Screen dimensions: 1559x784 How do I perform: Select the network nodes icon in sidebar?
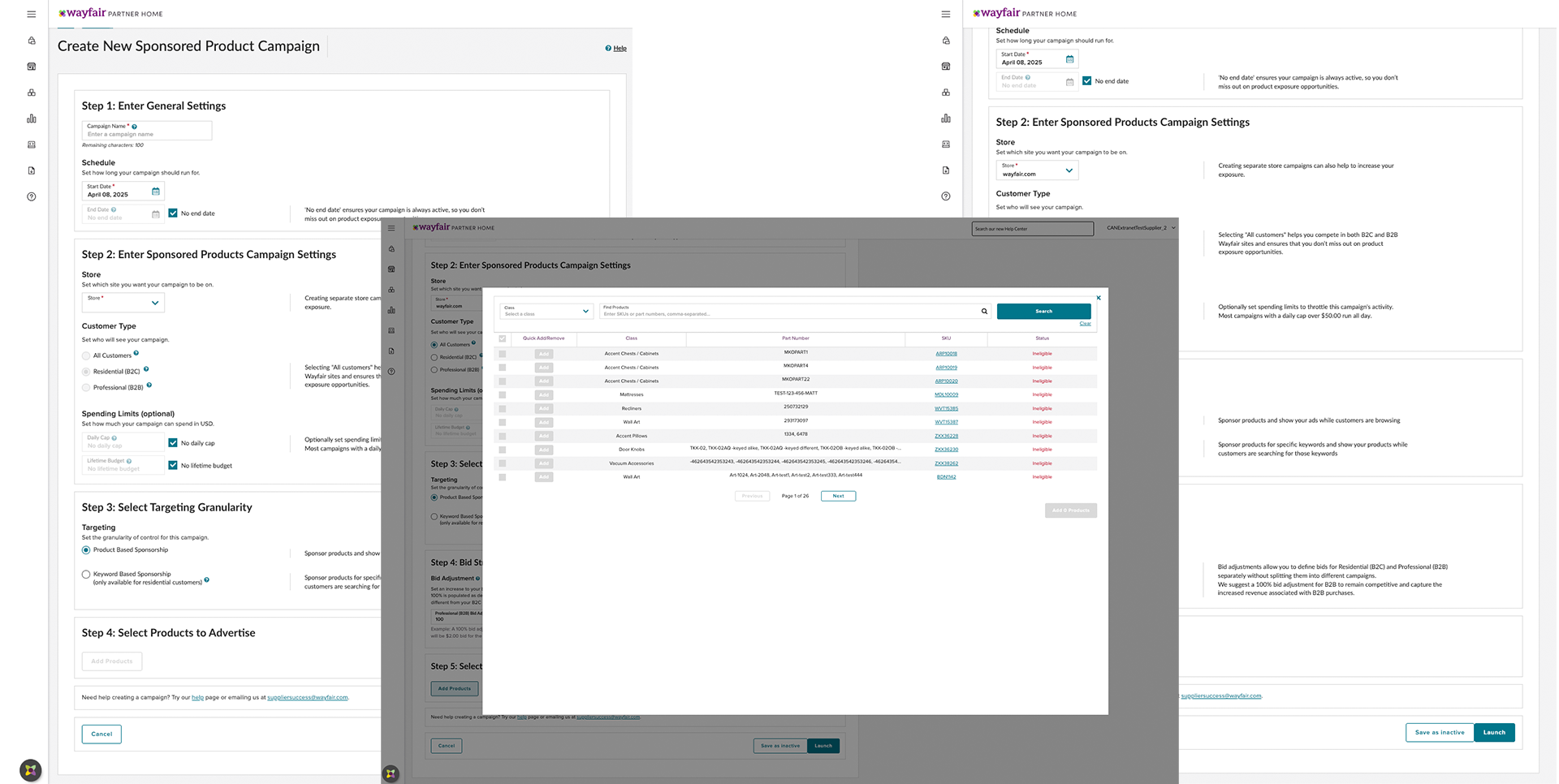(31, 92)
